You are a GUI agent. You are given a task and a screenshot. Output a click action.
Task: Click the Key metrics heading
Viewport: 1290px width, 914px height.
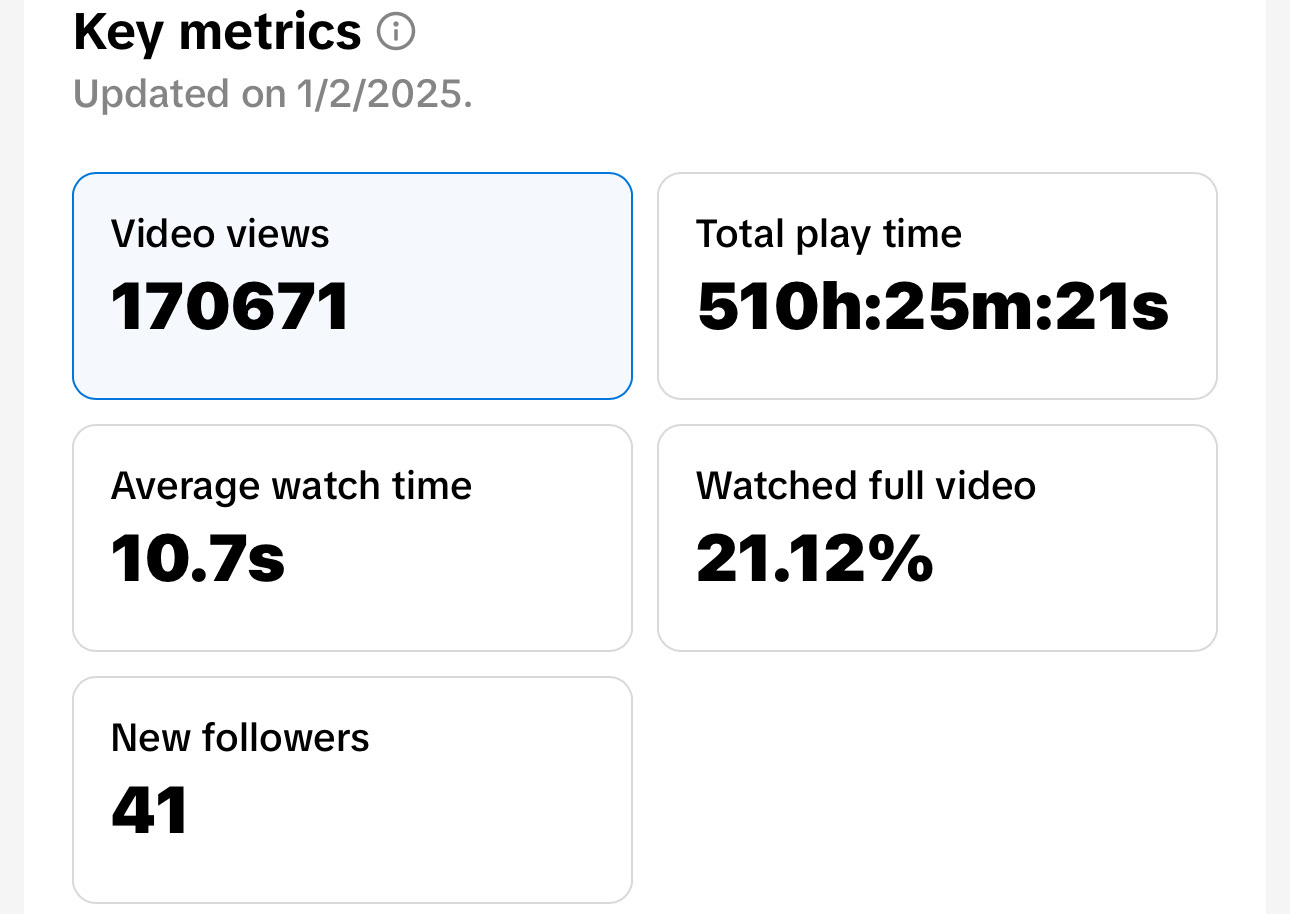coord(217,32)
